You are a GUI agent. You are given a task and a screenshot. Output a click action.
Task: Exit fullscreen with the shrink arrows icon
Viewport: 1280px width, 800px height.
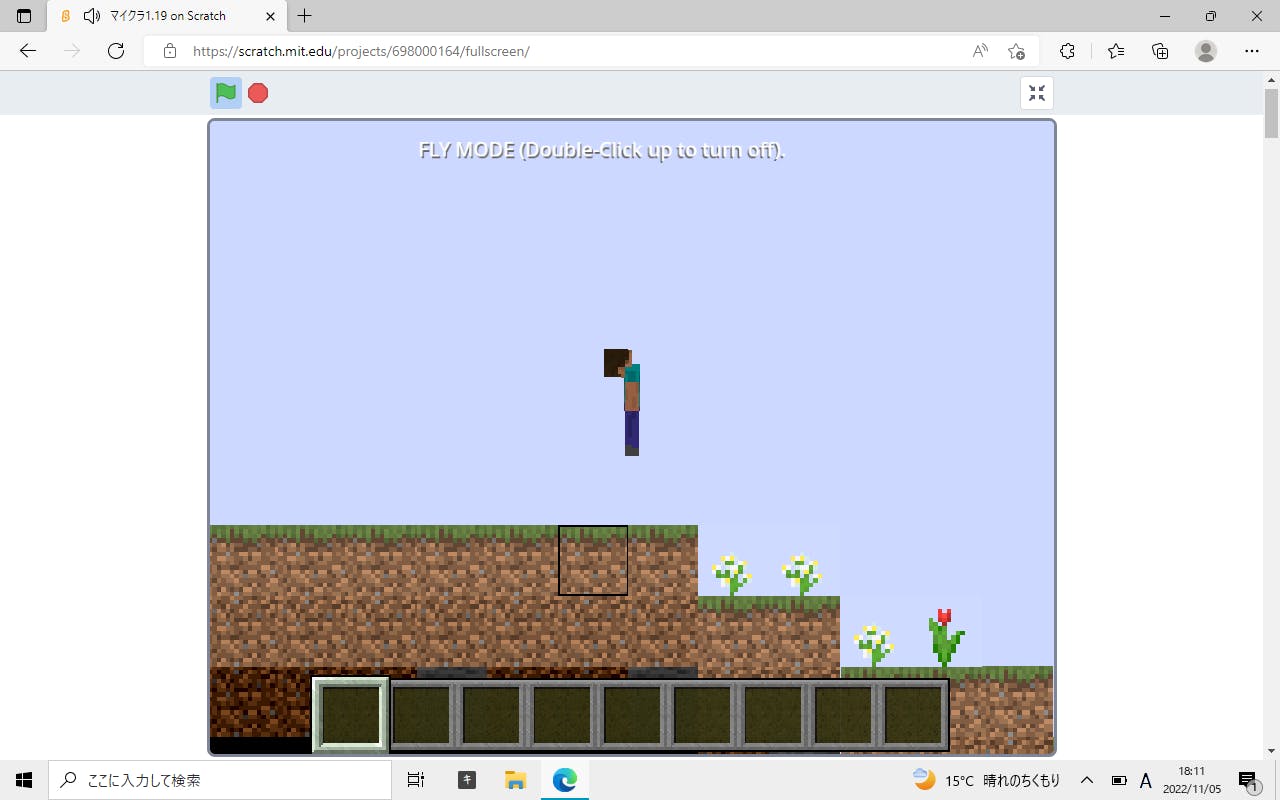pos(1037,93)
